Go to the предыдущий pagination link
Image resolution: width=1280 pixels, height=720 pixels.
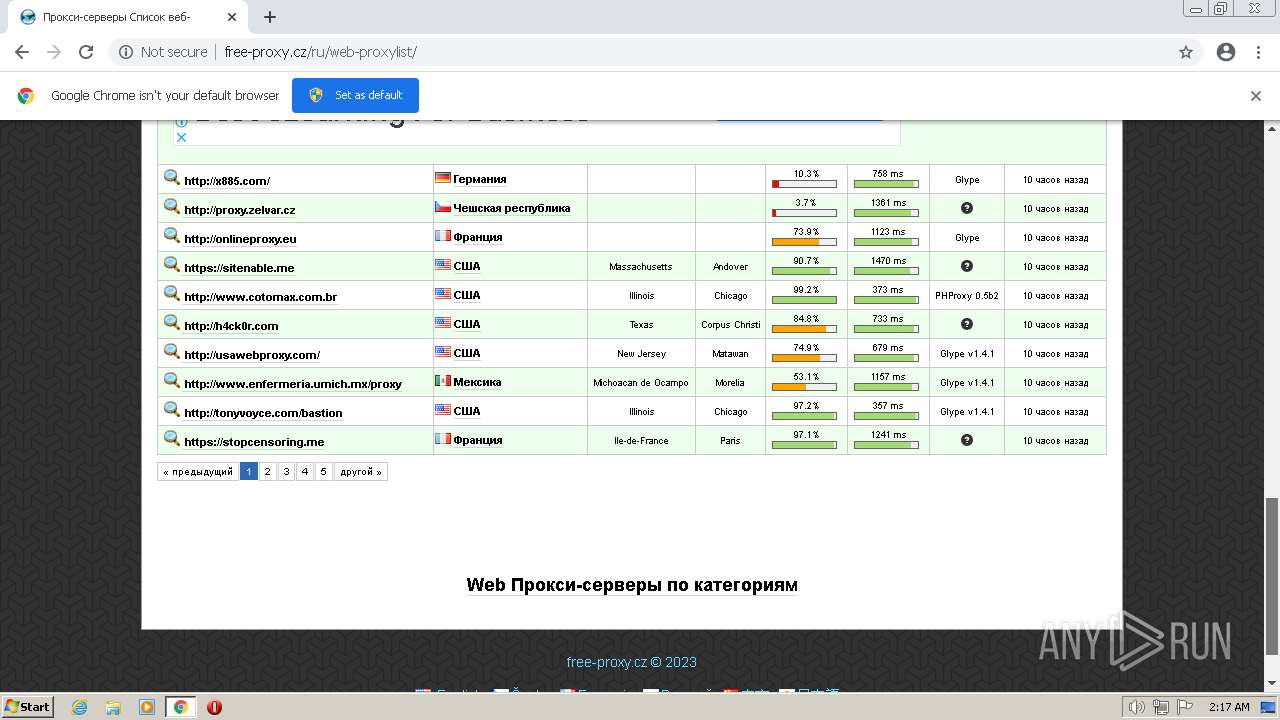198,472
